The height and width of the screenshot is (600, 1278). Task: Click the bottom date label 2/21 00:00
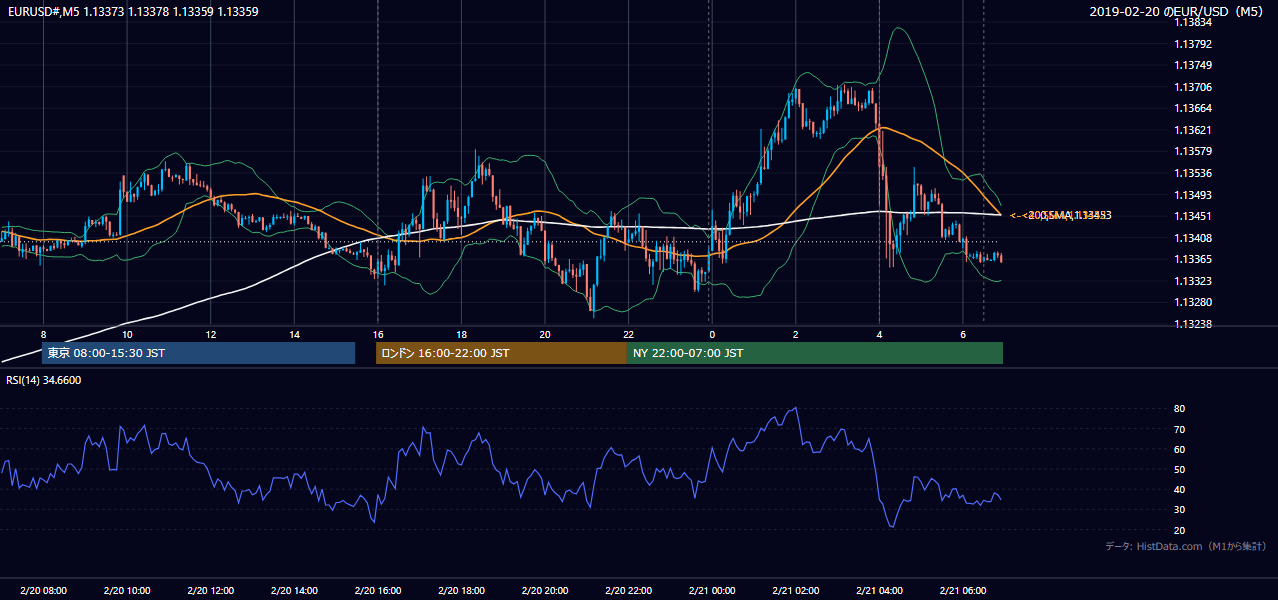click(712, 590)
